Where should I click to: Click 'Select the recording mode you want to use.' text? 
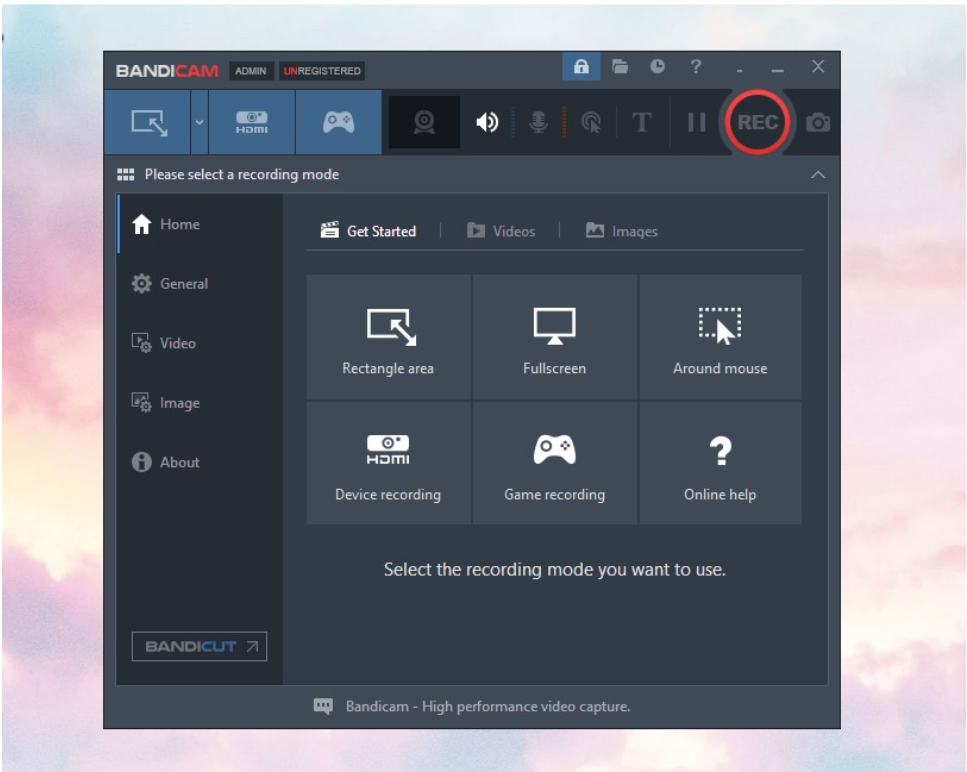tap(554, 570)
